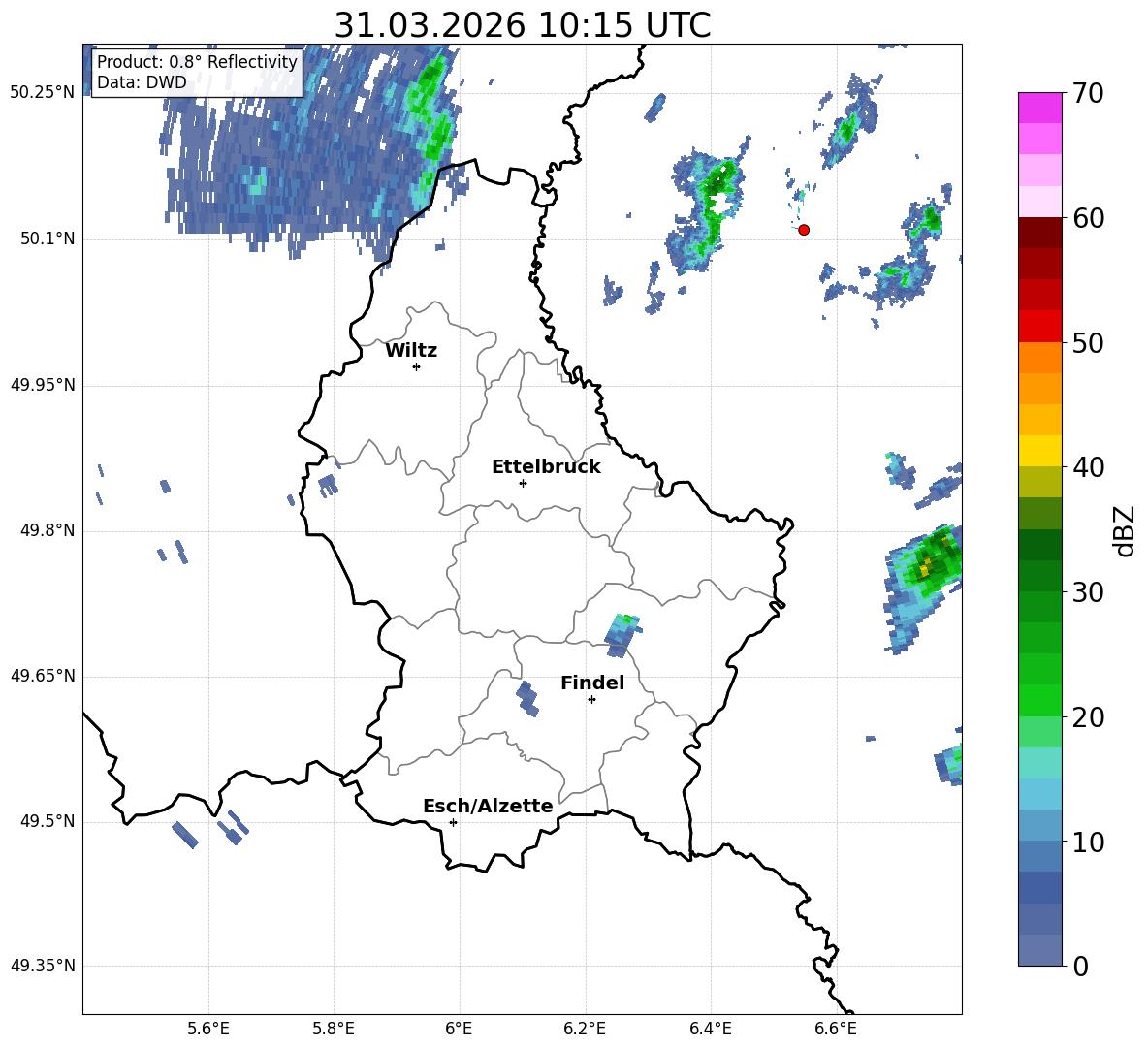Click the orange colorbar segment below 50

tap(1039, 358)
